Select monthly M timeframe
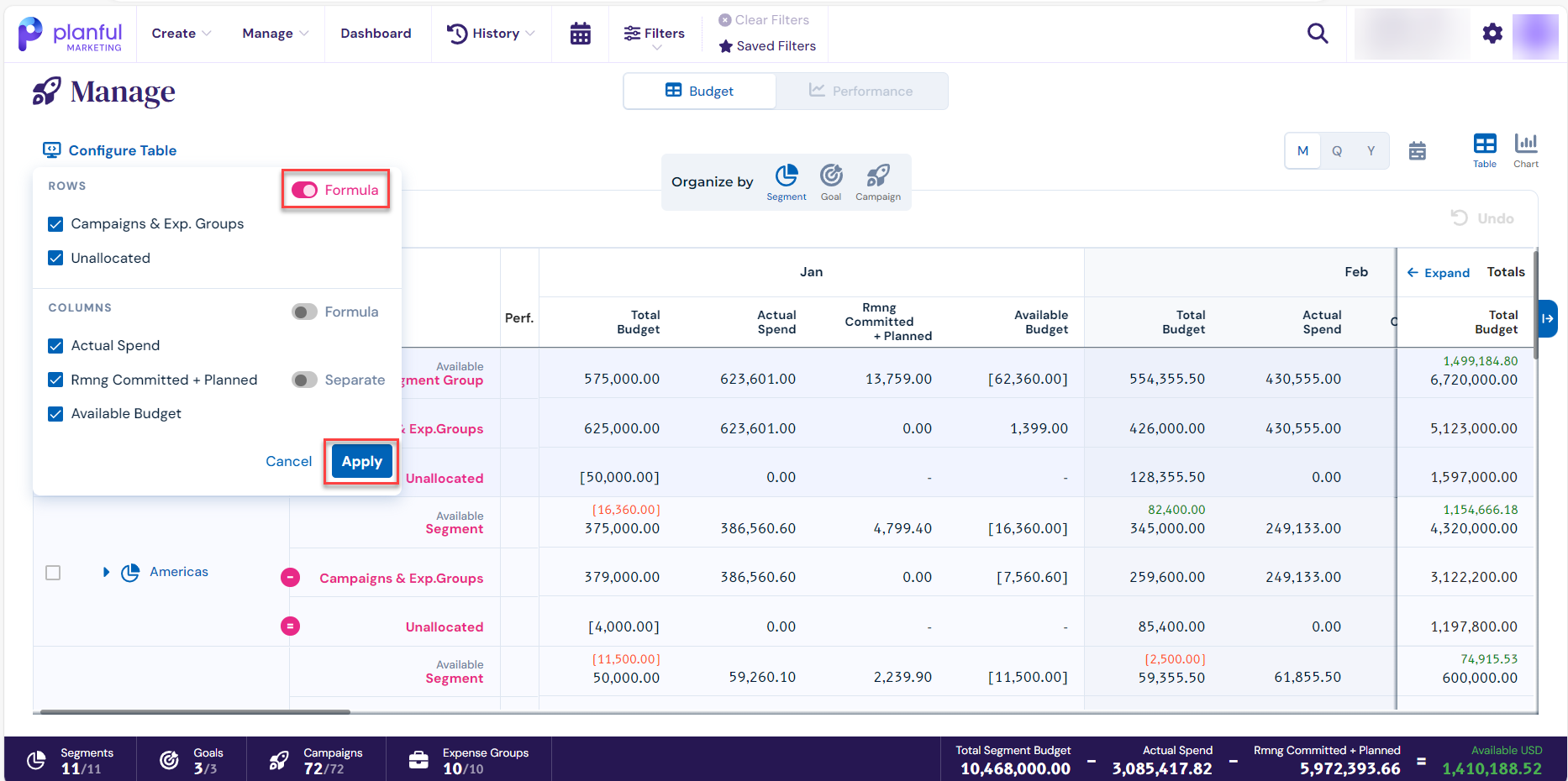 1302,151
